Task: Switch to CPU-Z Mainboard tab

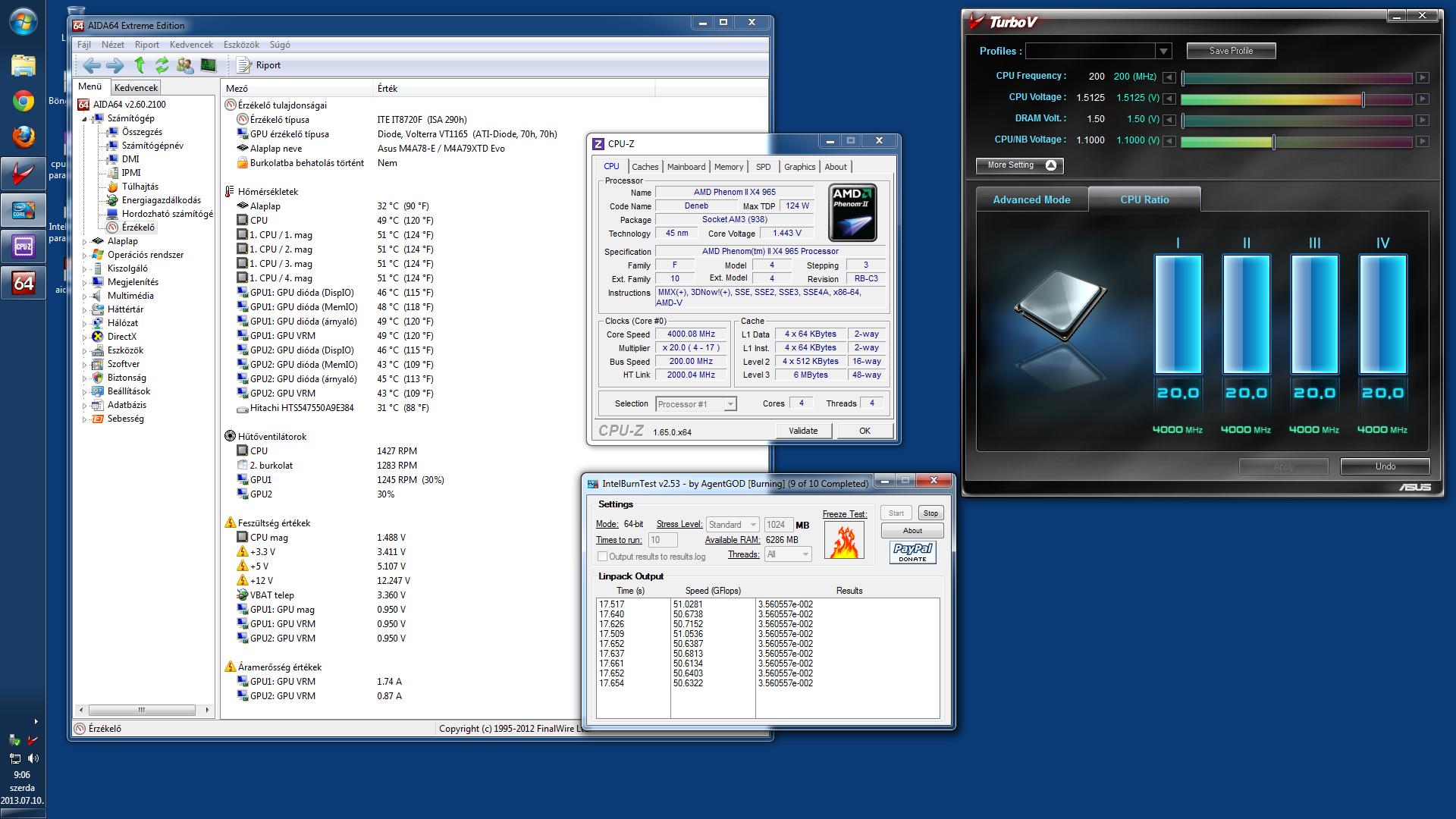Action: pyautogui.click(x=686, y=167)
